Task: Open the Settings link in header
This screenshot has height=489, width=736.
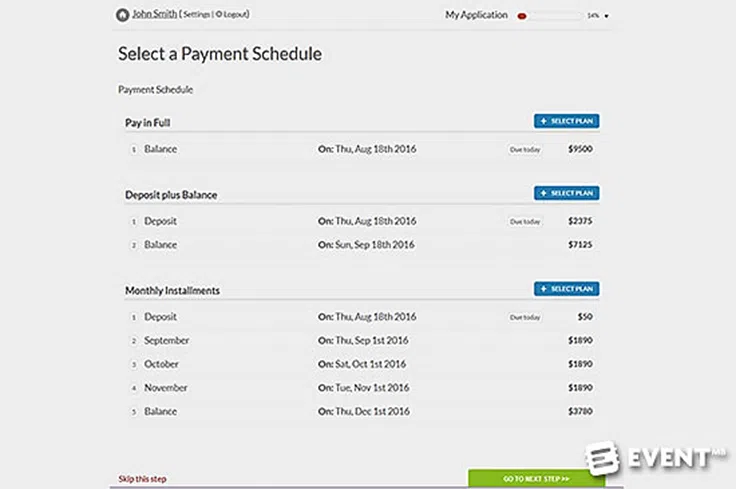Action: coord(196,15)
